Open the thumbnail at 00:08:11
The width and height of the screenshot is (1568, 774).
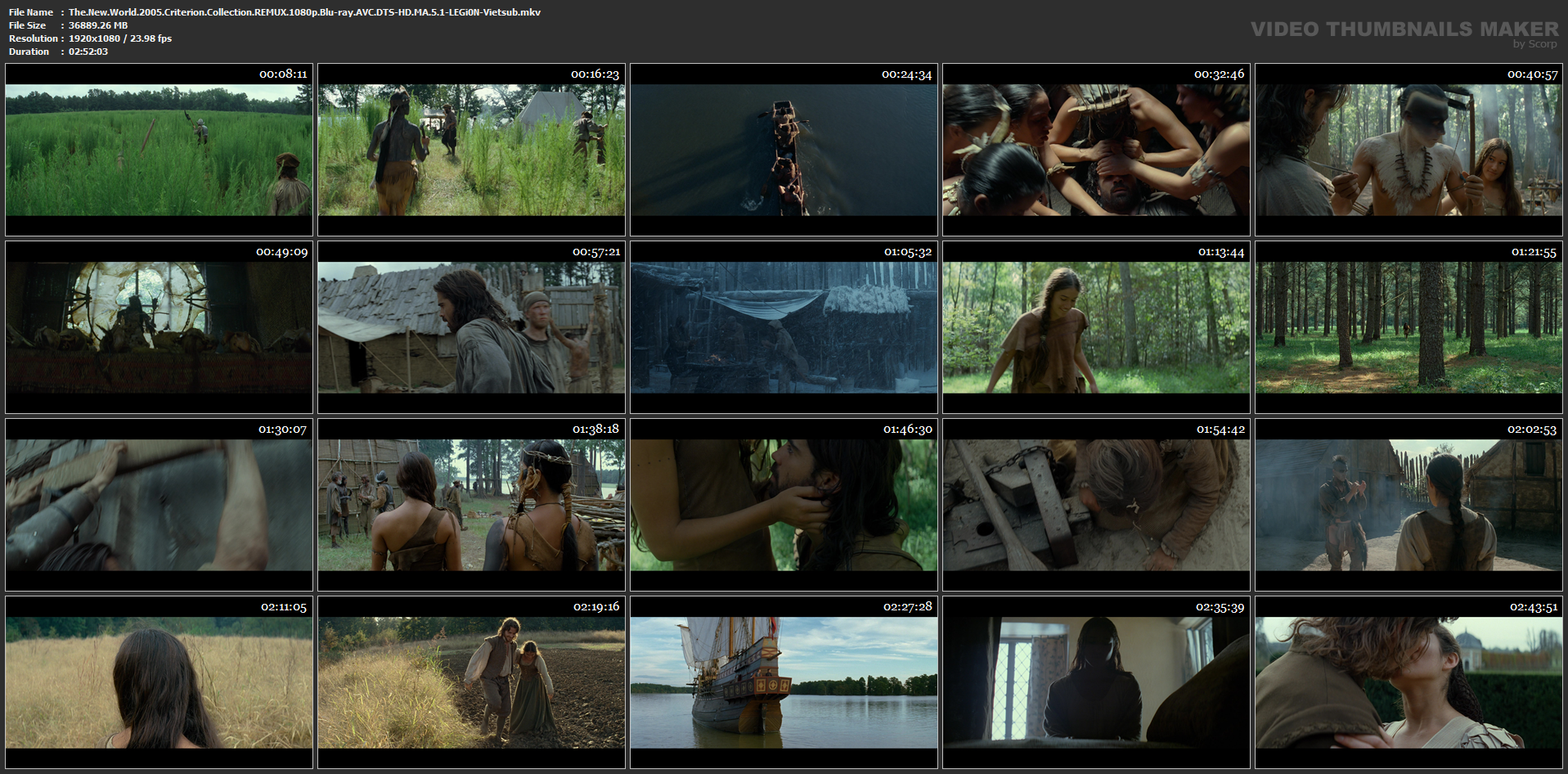[x=159, y=150]
